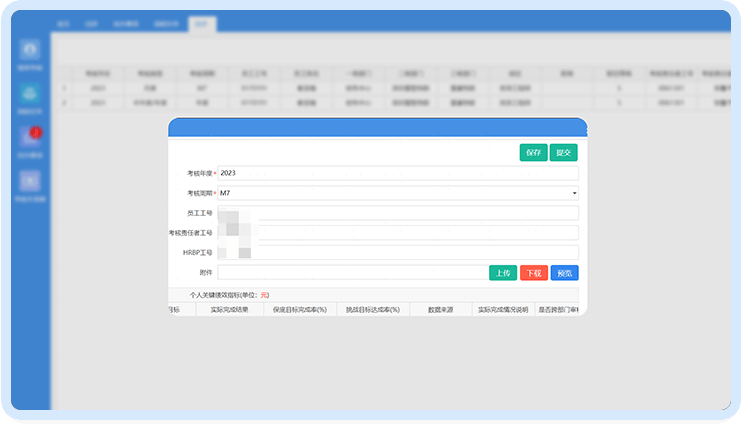This screenshot has width=742, height=429.
Task: Select the HRBP工号 input field
Action: pos(398,253)
